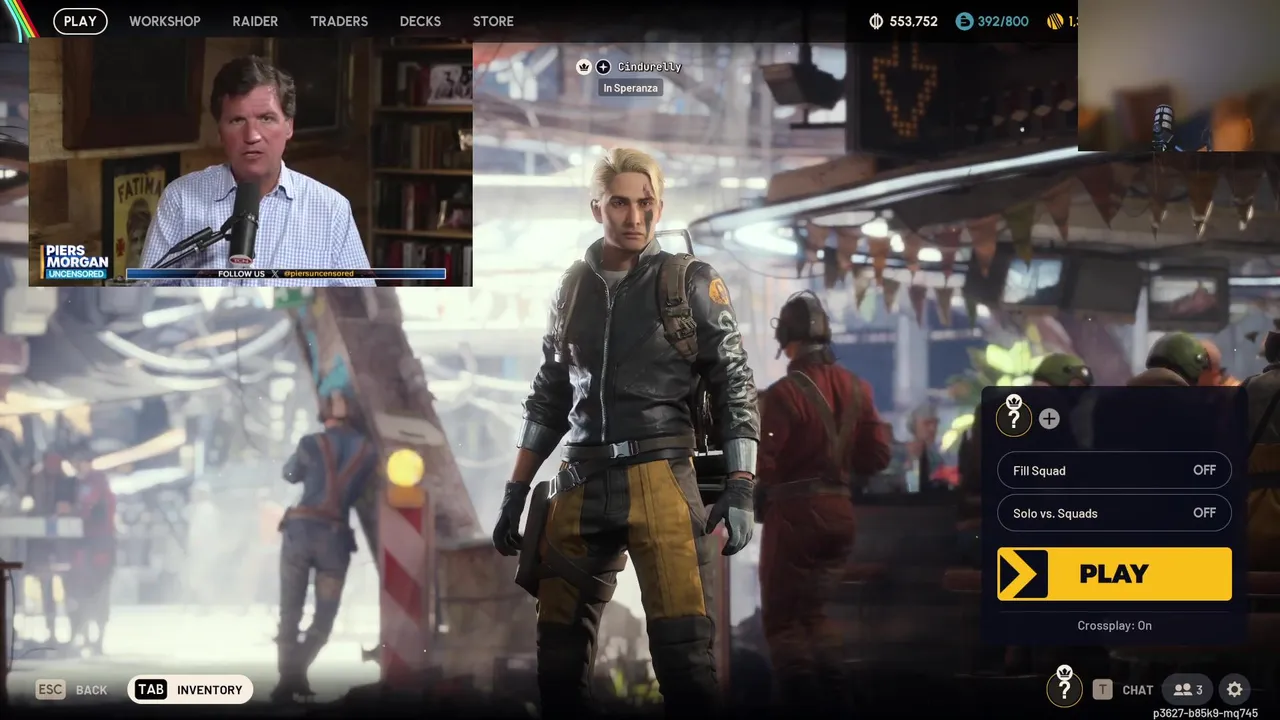The width and height of the screenshot is (1280, 720).
Task: Click the 392/800 token counter
Action: (x=1003, y=21)
